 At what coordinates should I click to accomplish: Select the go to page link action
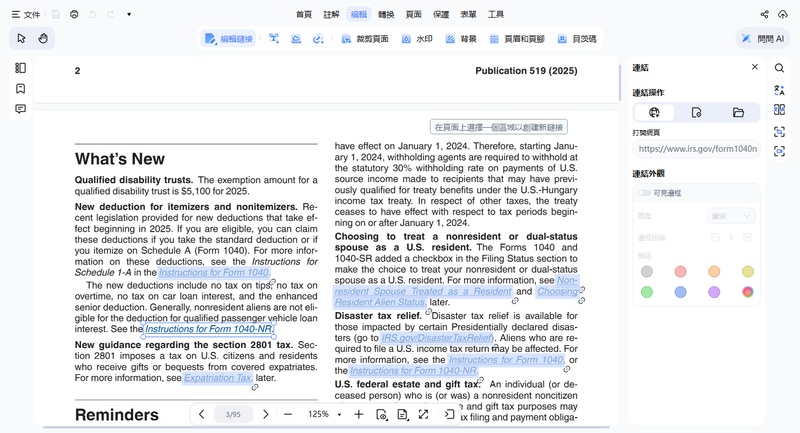point(696,112)
